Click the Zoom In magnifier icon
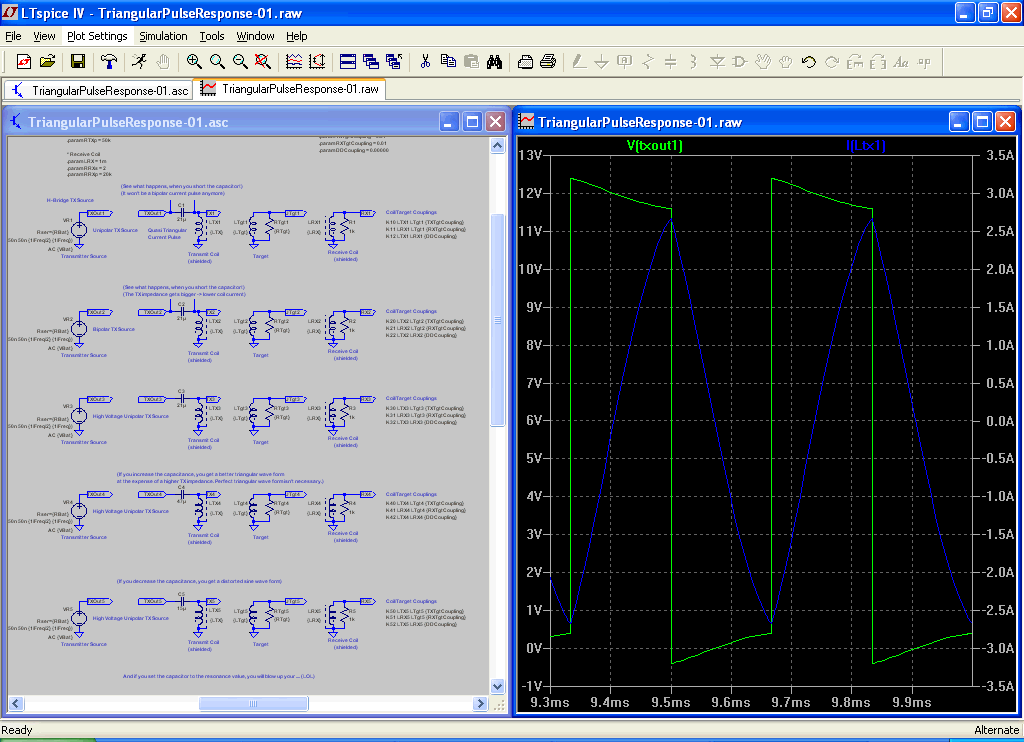This screenshot has height=742, width=1024. 194,61
